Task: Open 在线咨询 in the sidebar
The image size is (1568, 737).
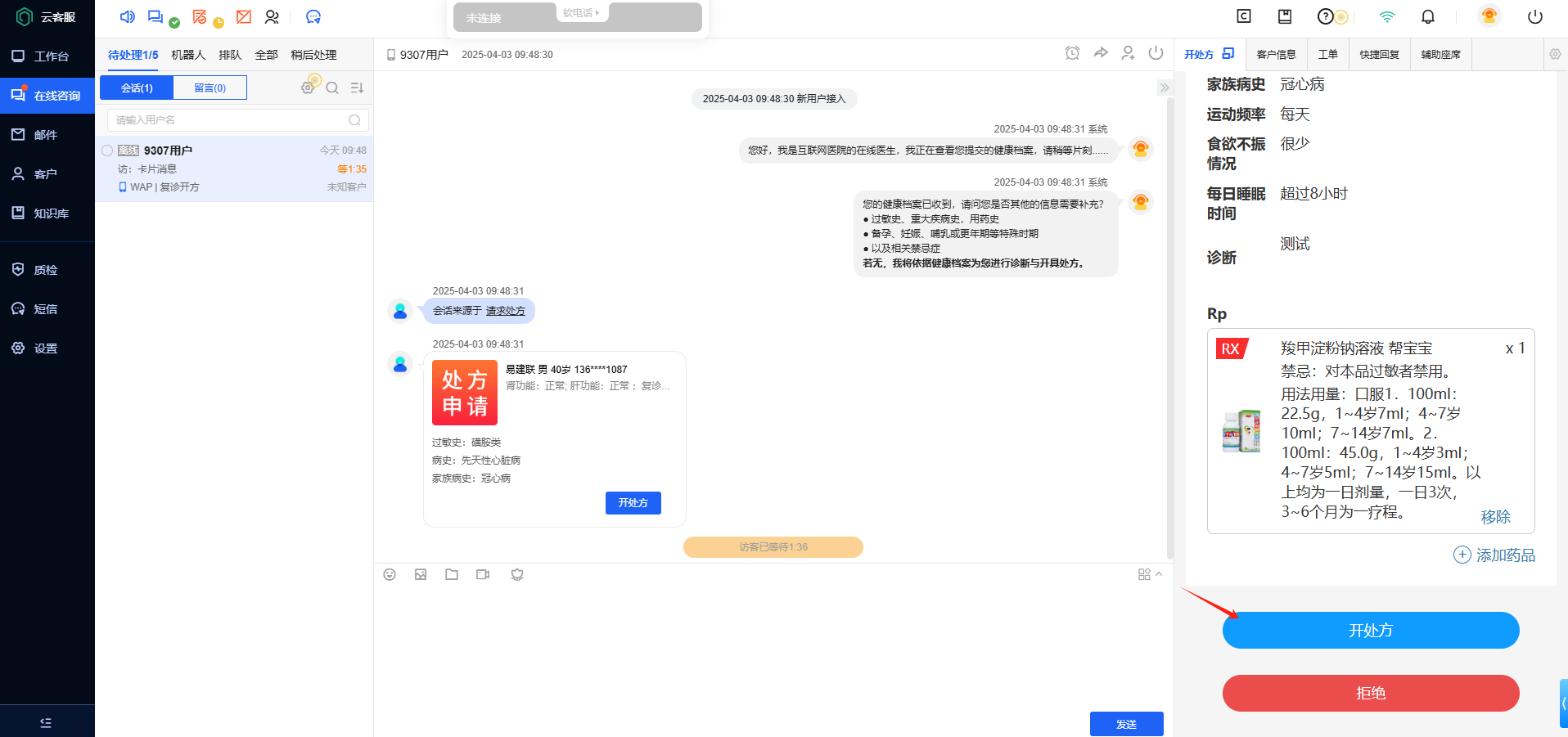Action: coord(47,96)
